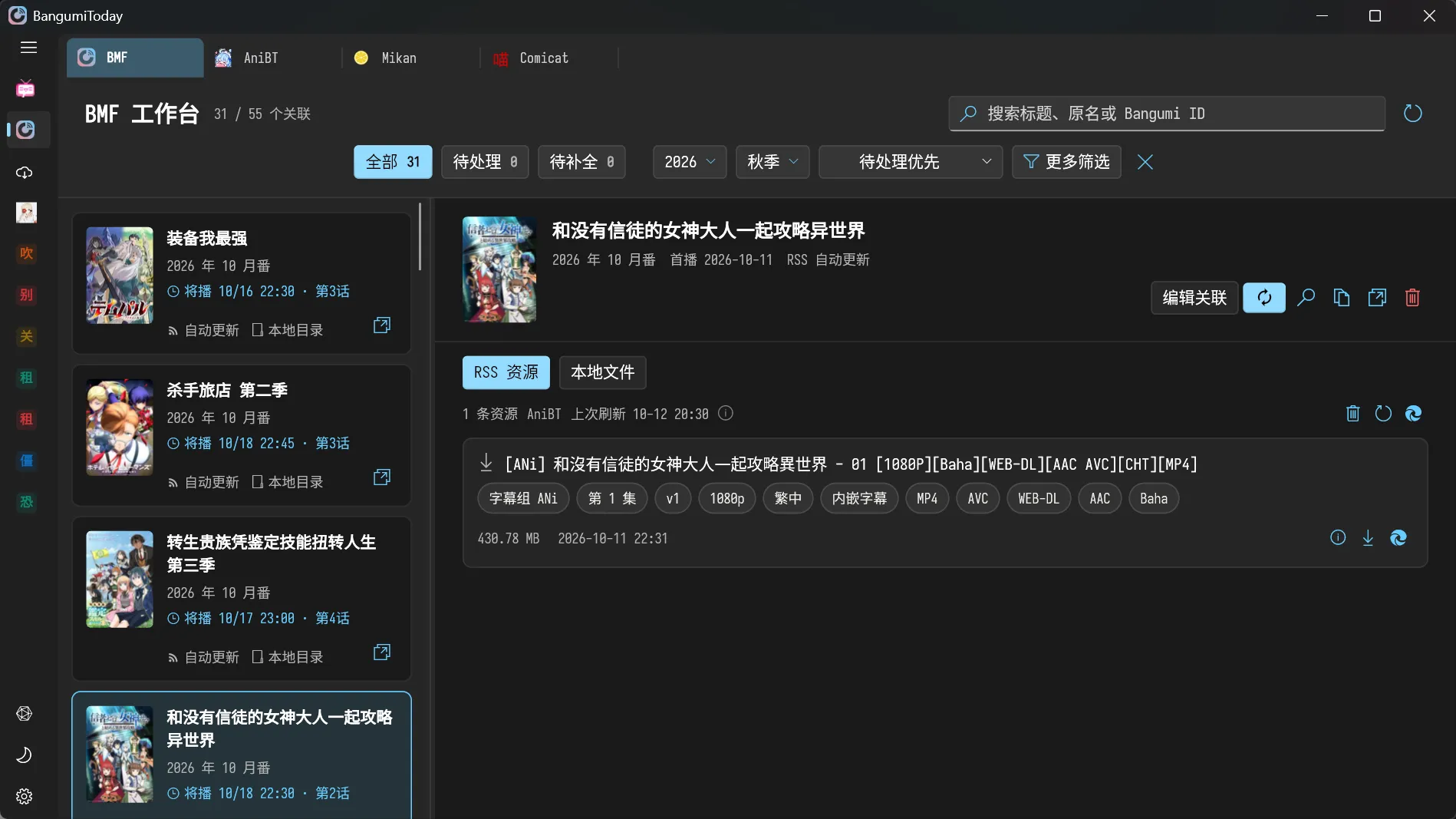Image resolution: width=1456 pixels, height=819 pixels.
Task: Open the 待处理优先 sort dropdown
Action: (911, 162)
